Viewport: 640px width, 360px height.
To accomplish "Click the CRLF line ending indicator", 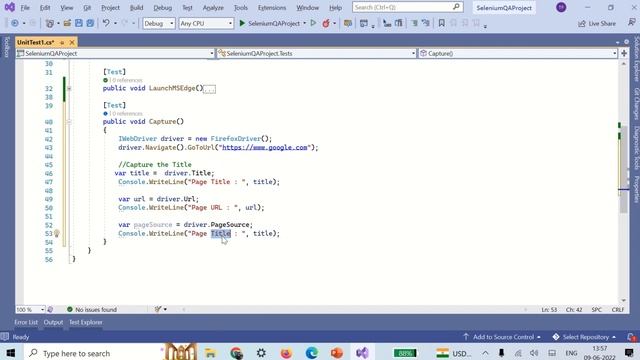I will [x=618, y=309].
